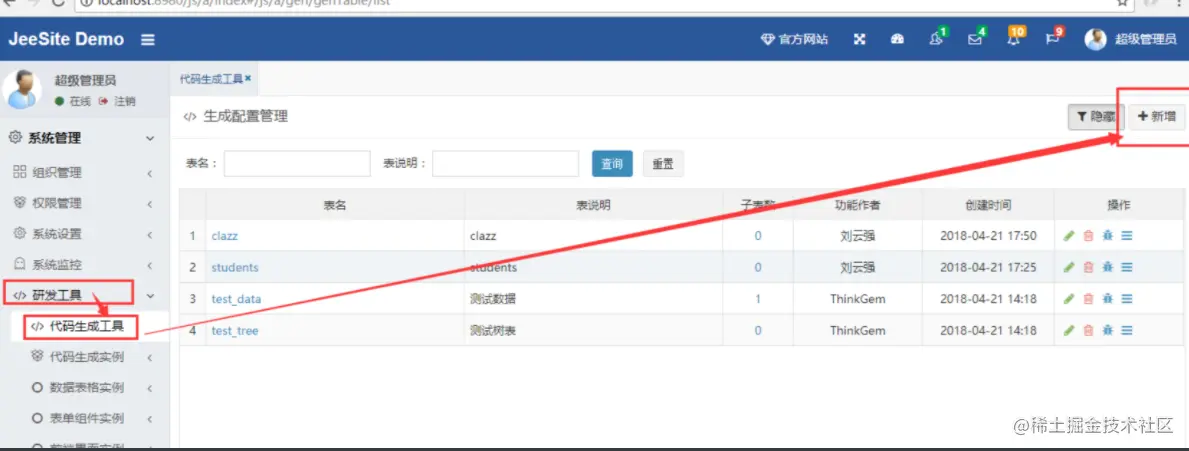Expand the 系统监控 menu item
This screenshot has width=1189, height=451.
coord(84,265)
